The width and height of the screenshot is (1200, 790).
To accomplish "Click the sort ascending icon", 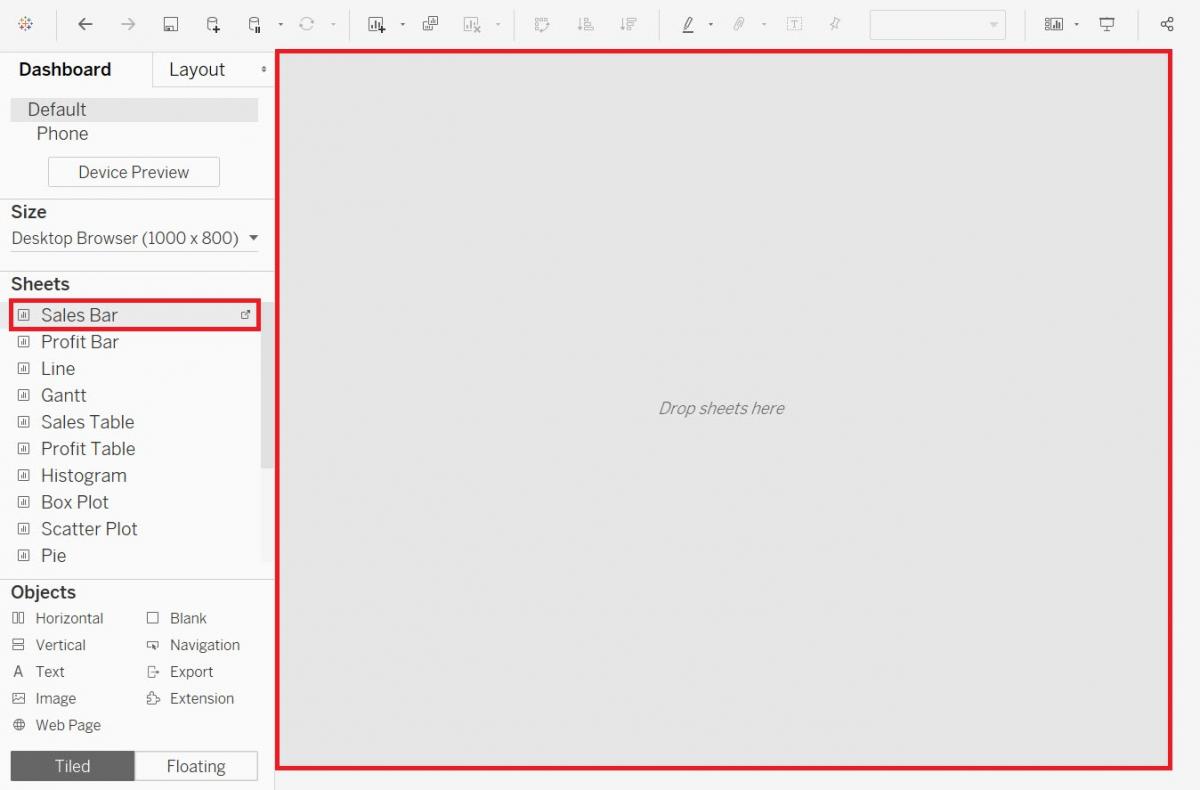I will pos(586,24).
